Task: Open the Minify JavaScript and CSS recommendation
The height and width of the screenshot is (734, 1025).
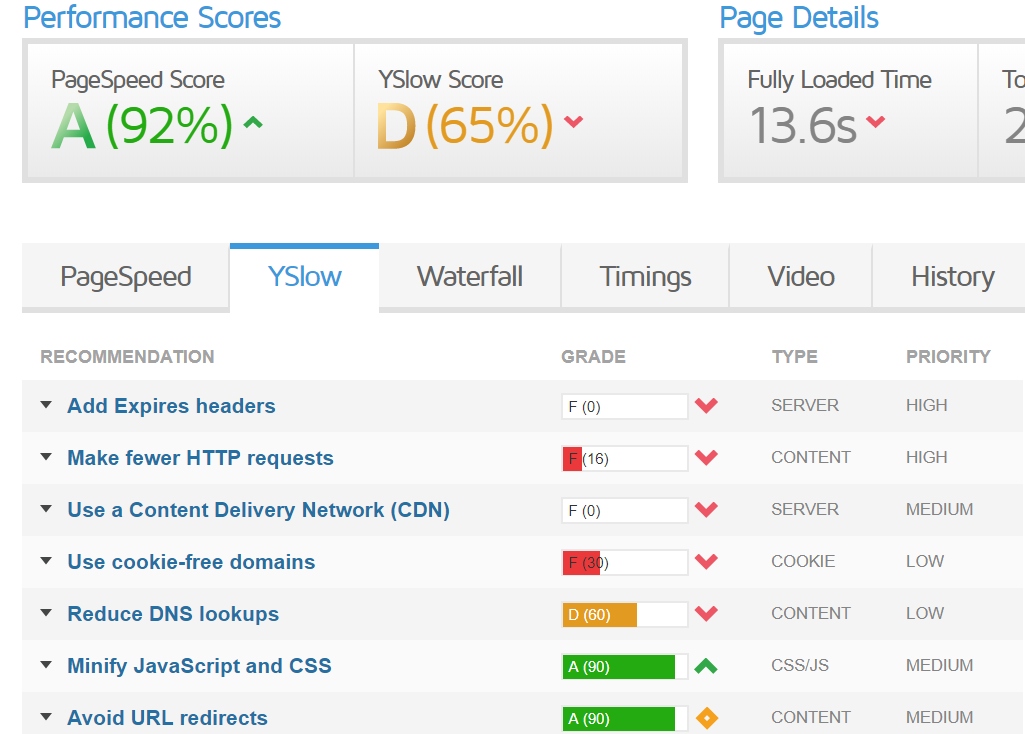Action: 199,666
